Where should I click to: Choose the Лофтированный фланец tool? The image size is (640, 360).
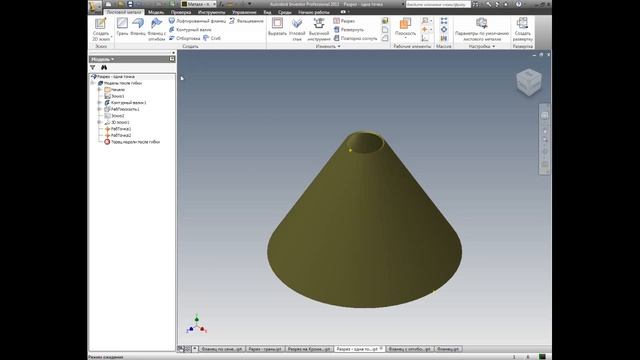[x=197, y=21]
